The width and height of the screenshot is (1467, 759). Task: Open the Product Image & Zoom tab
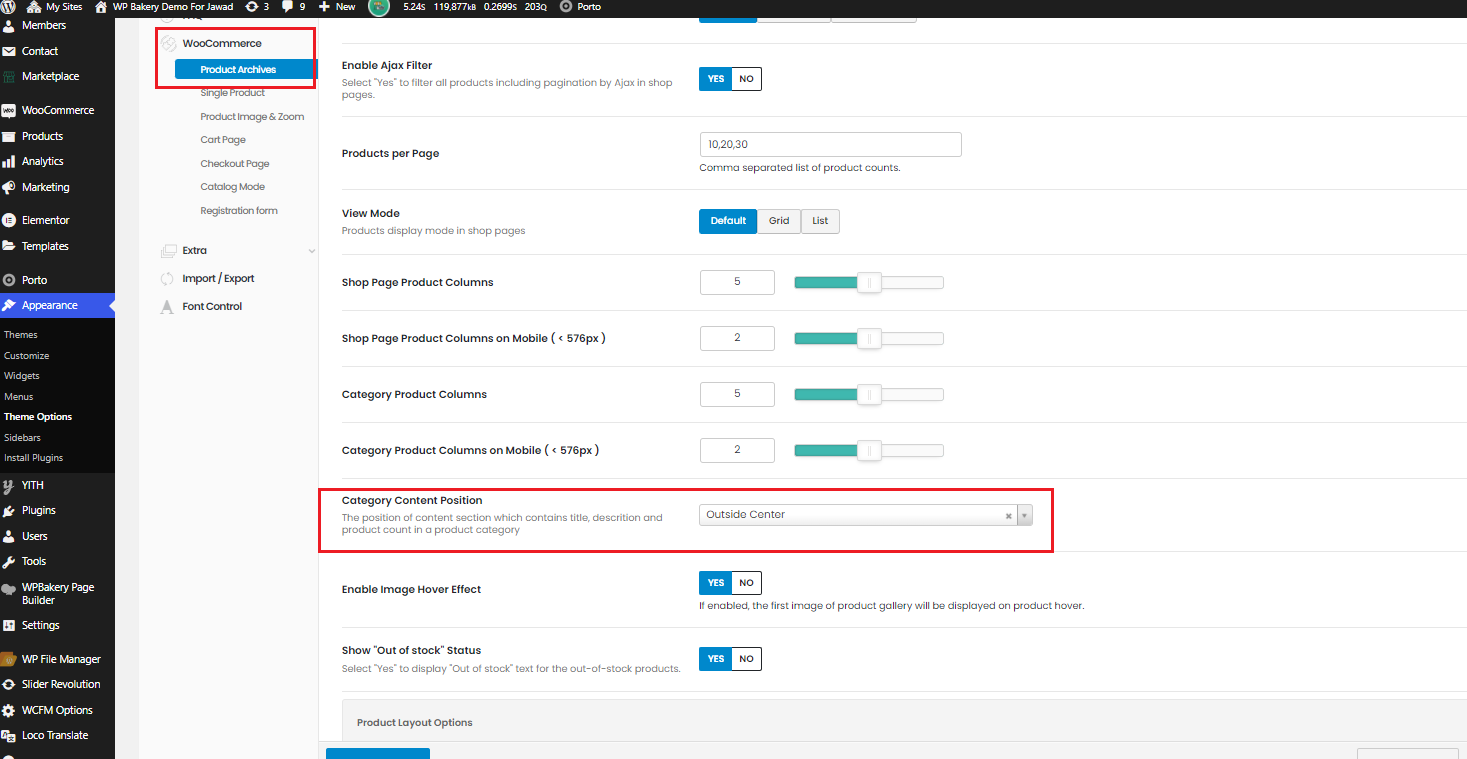[x=252, y=117]
